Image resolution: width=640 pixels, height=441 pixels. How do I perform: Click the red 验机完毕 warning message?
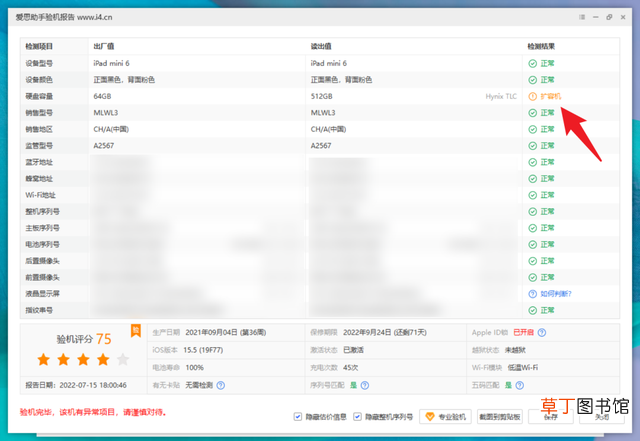93,412
